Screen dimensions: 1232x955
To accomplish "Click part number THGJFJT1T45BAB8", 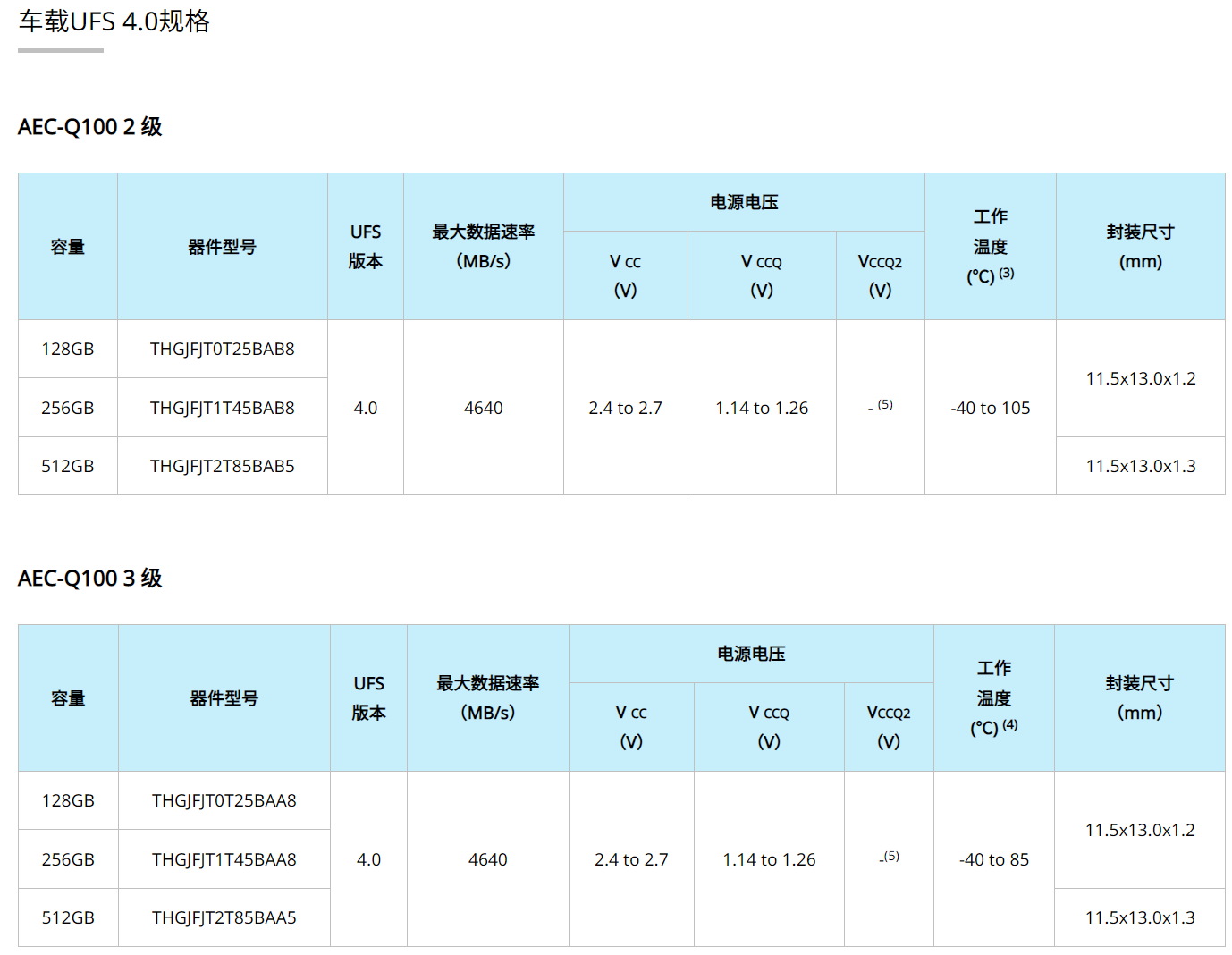I will pos(222,408).
